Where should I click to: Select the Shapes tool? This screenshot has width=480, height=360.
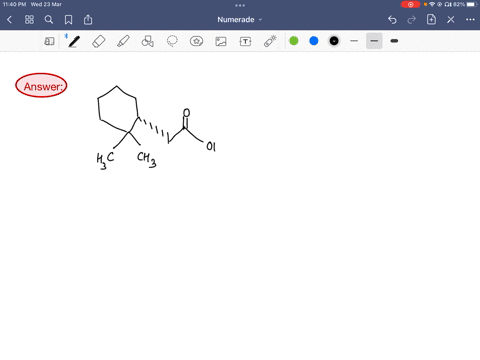coord(147,41)
